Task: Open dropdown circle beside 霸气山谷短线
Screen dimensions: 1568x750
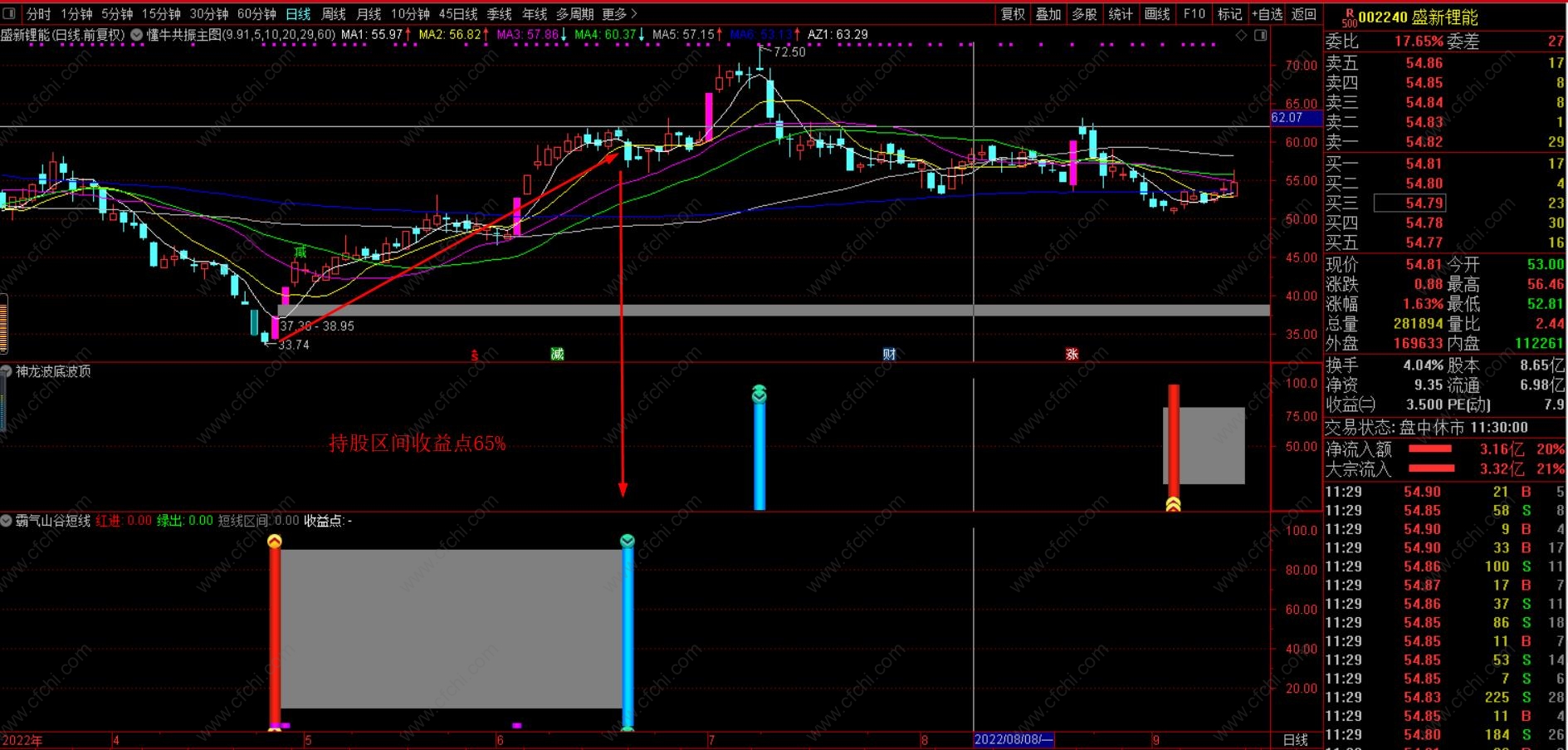Action: point(7,521)
